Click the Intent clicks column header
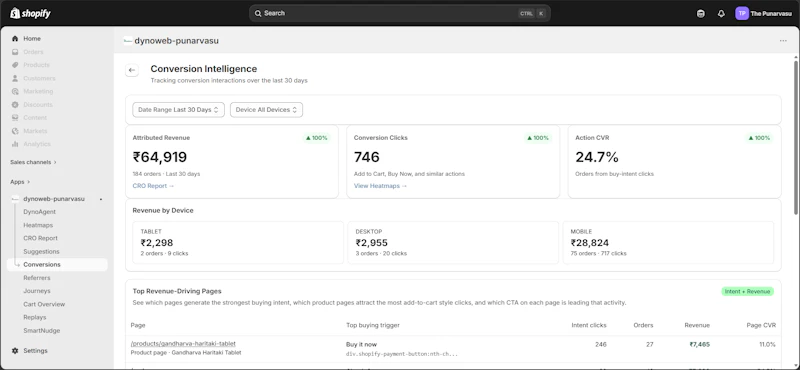This screenshot has height=370, width=800. [x=589, y=325]
